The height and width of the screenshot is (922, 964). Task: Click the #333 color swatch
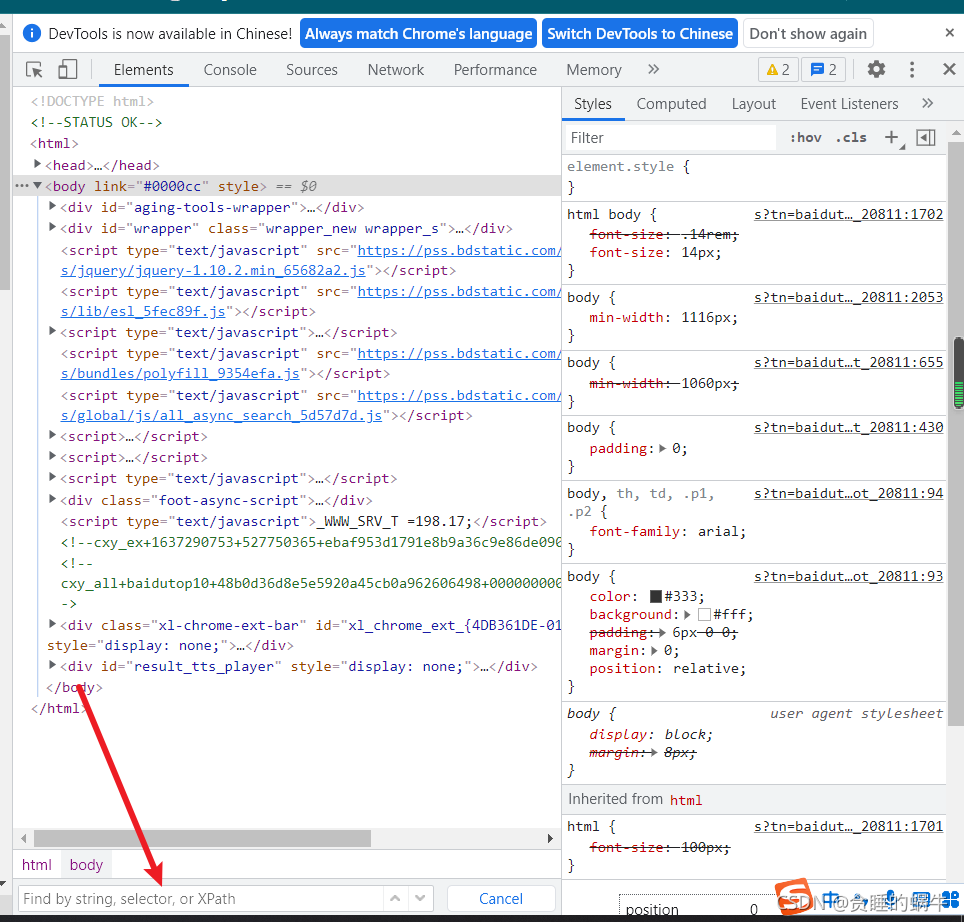655,596
